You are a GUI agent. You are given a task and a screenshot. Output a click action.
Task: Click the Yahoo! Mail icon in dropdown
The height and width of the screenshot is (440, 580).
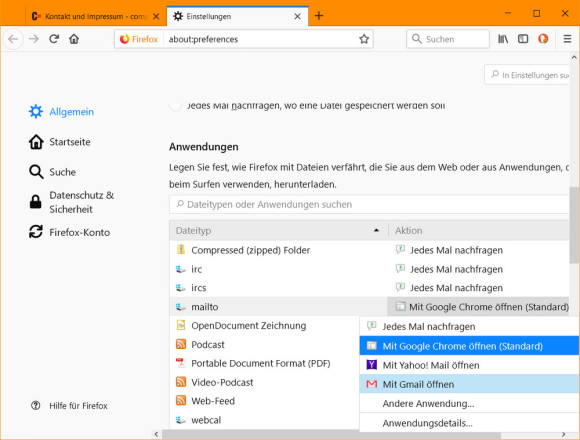[371, 365]
